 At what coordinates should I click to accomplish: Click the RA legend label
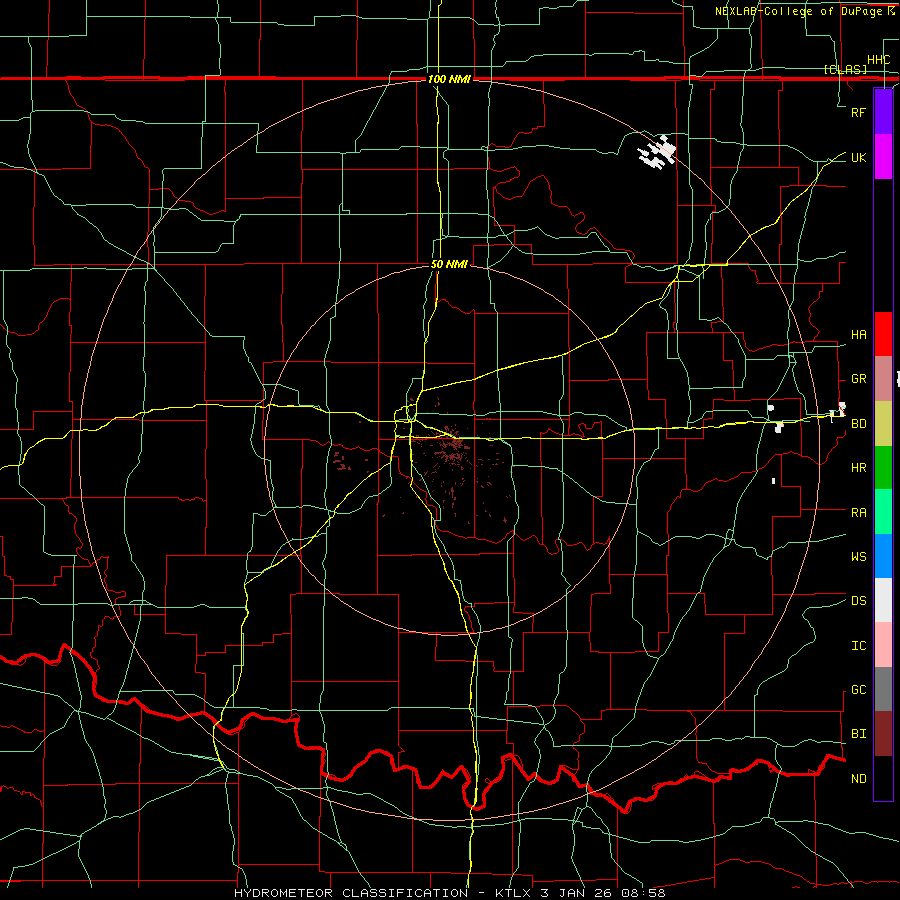pos(859,513)
